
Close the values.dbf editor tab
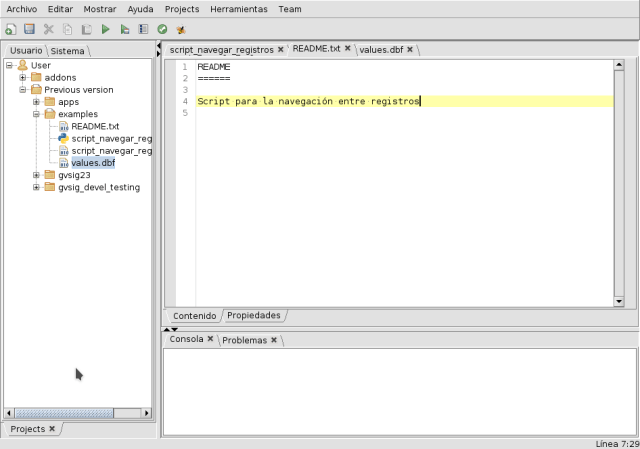(x=410, y=49)
